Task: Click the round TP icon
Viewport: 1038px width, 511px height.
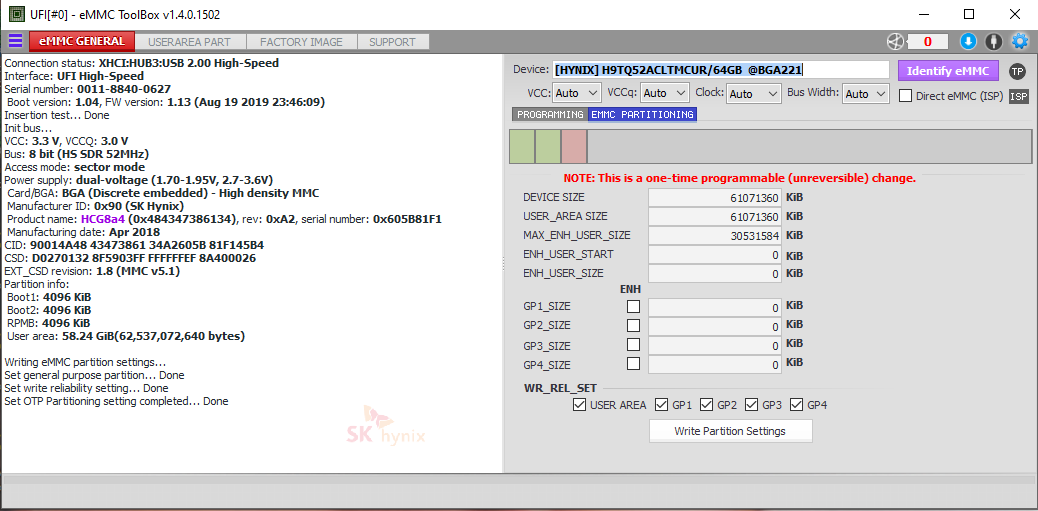Action: pyautogui.click(x=1017, y=71)
